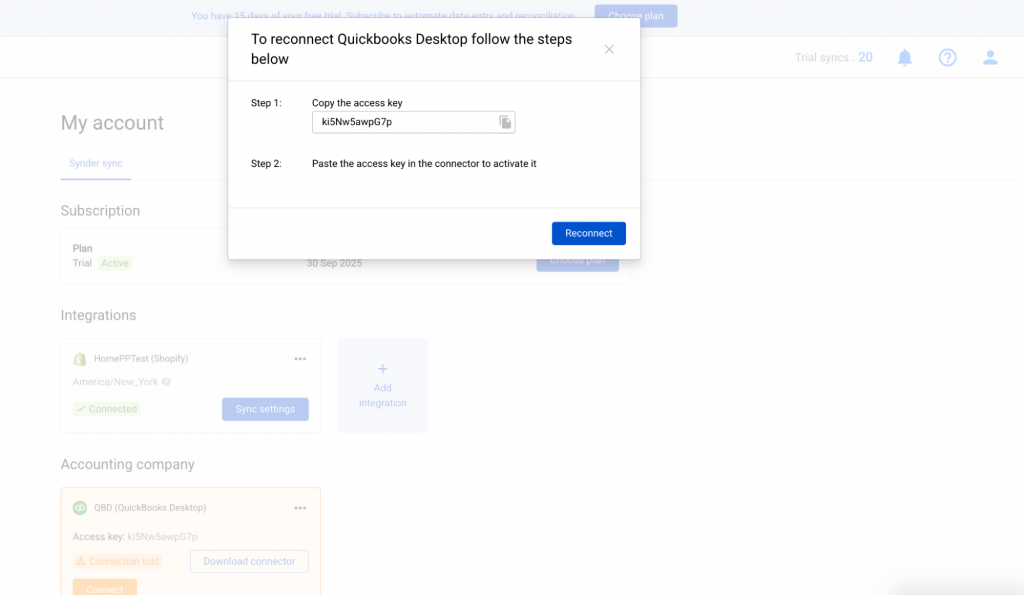This screenshot has height=595, width=1024.
Task: Switch to the Synder sync tab
Action: (x=95, y=163)
